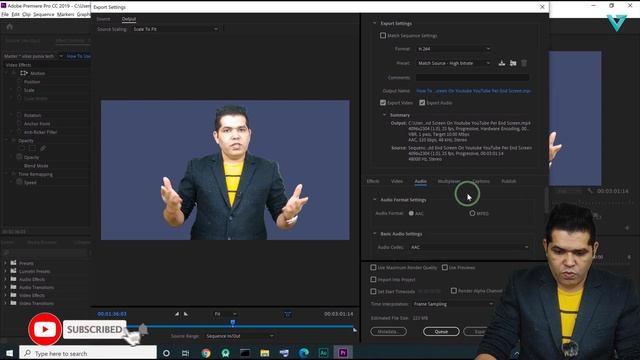Open the Preset dropdown Match Source
This screenshot has height=360, width=640.
point(453,63)
